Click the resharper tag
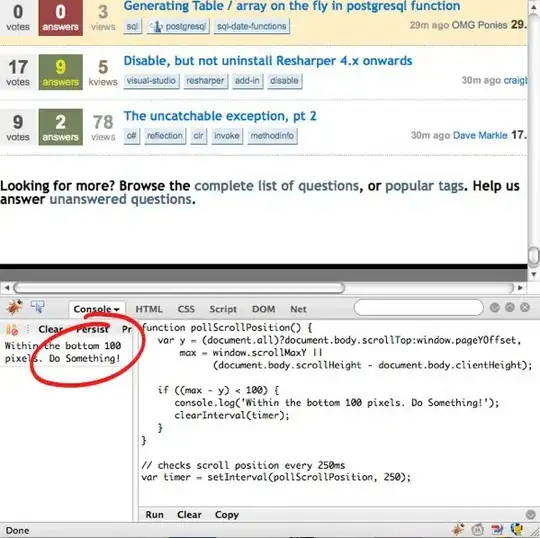The height and width of the screenshot is (538, 540). tap(205, 81)
